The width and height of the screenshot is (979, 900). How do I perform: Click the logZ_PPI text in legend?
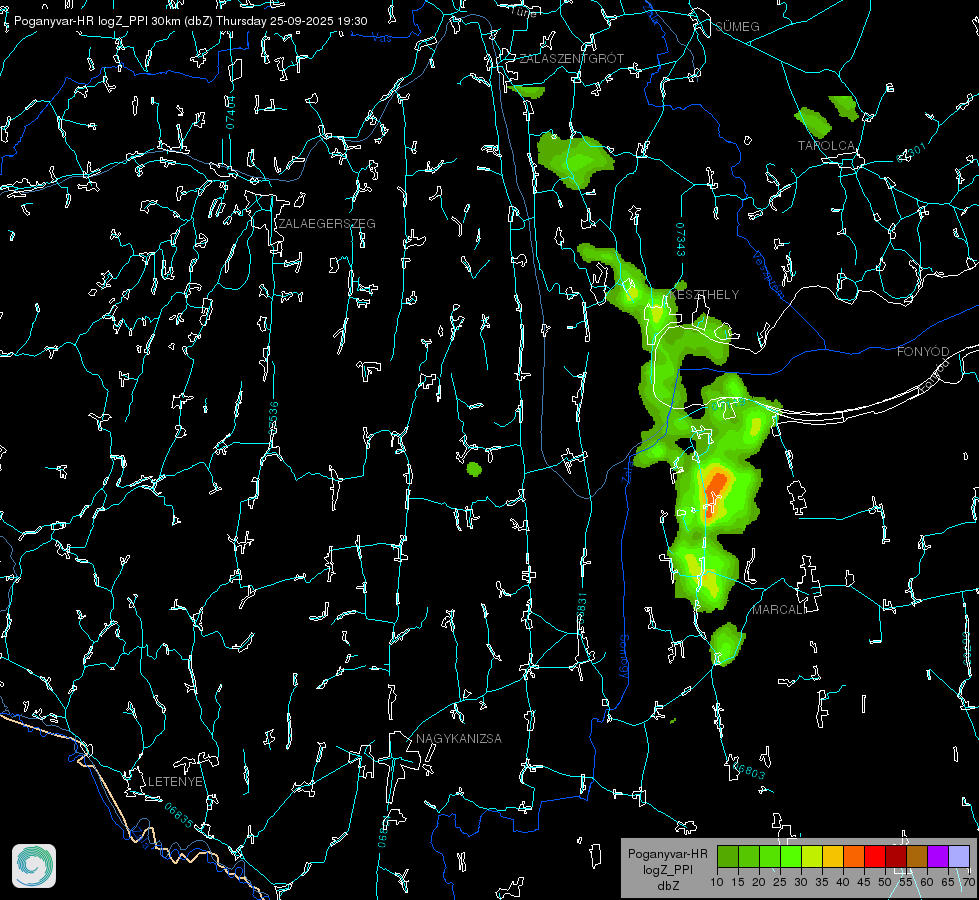(667, 869)
